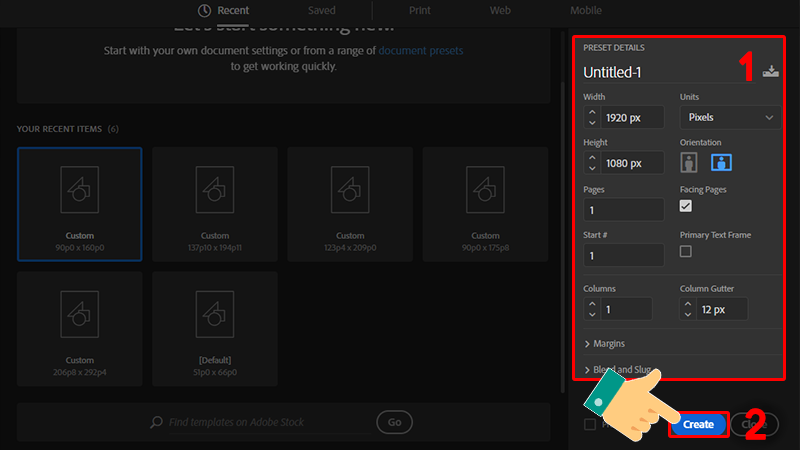Click the save preset icon beside Untitled-1
The image size is (800, 450).
[769, 71]
